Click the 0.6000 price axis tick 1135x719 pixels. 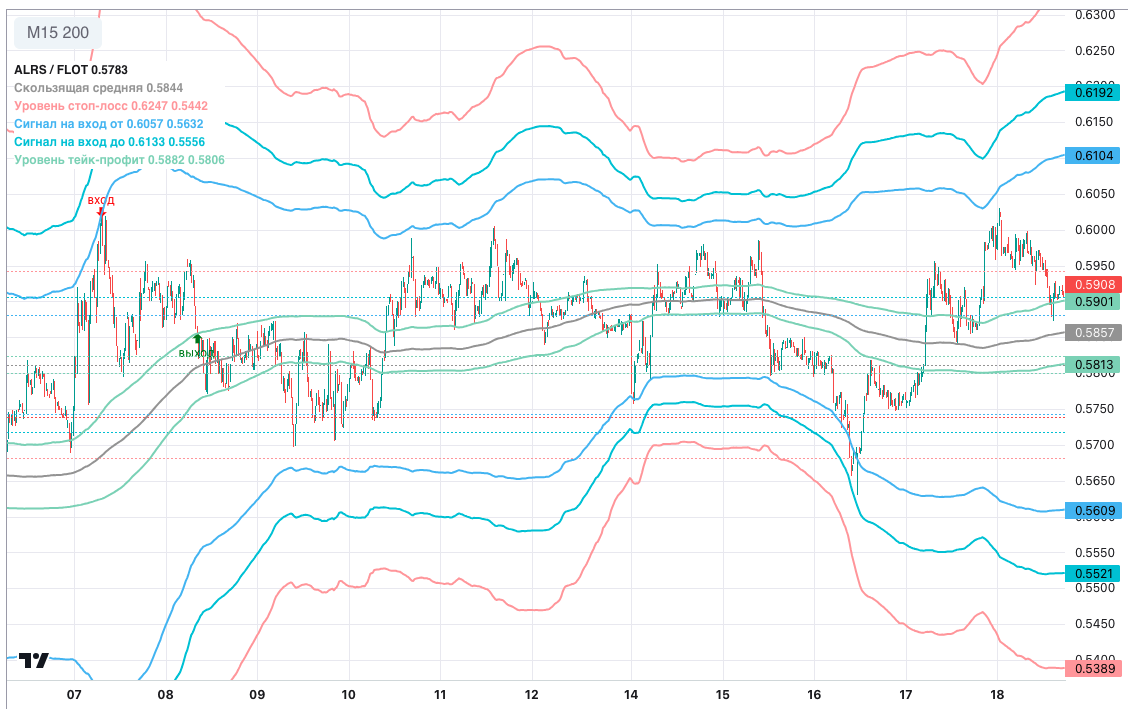[1094, 230]
